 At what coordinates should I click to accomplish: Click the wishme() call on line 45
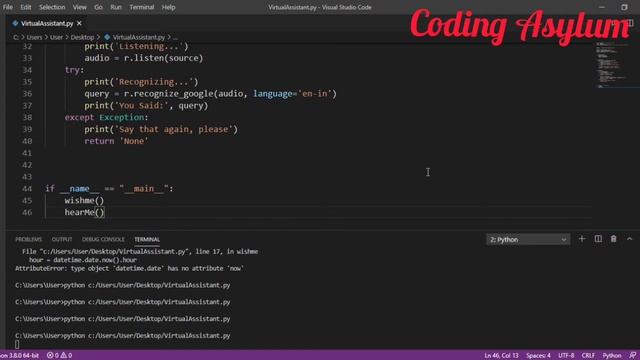click(84, 200)
